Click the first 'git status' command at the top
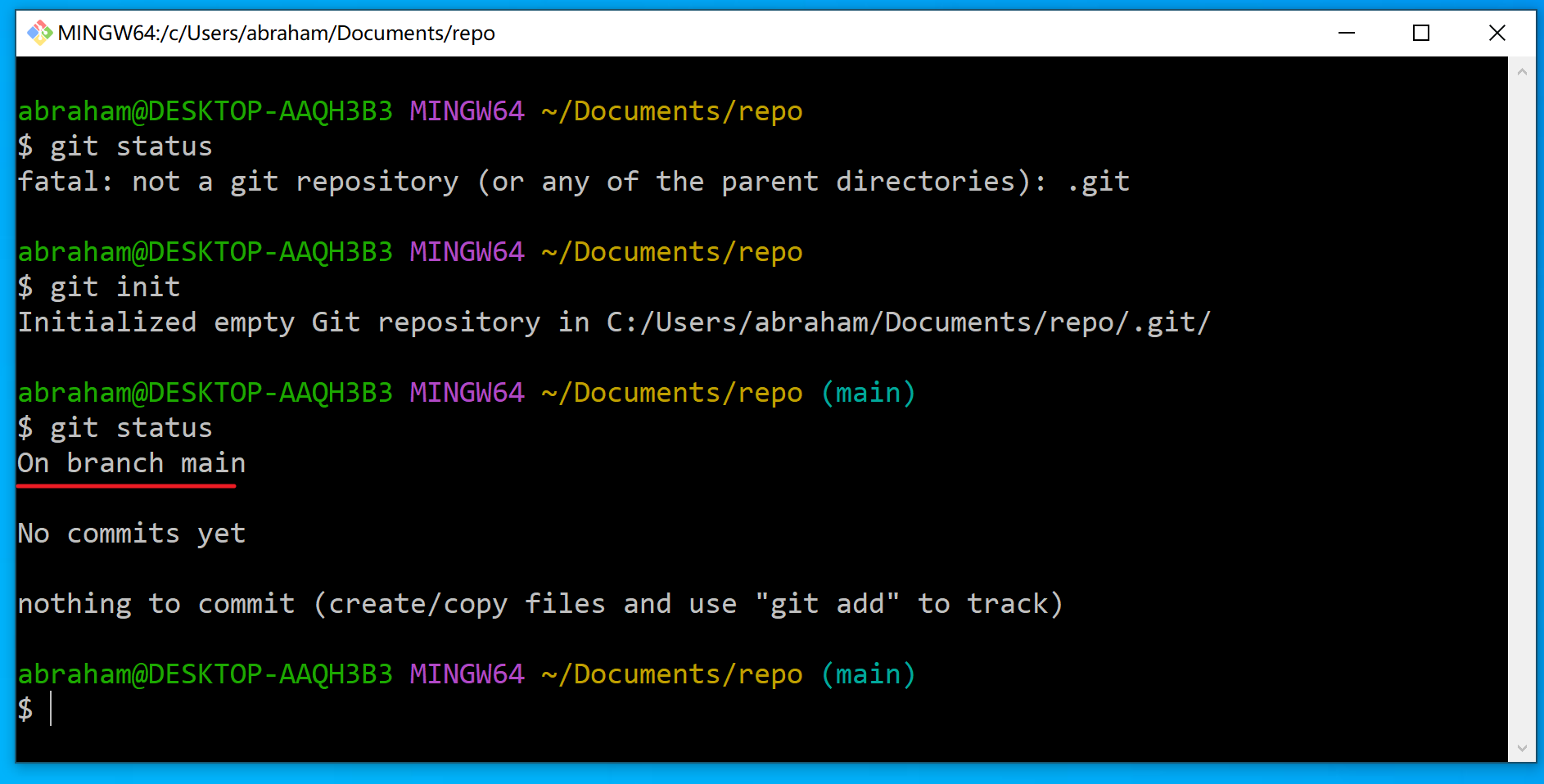This screenshot has width=1544, height=784. pos(115,146)
